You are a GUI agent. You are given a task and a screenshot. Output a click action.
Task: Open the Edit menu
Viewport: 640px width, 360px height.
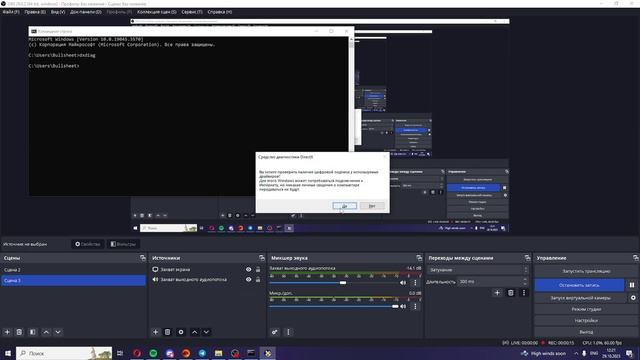point(35,12)
